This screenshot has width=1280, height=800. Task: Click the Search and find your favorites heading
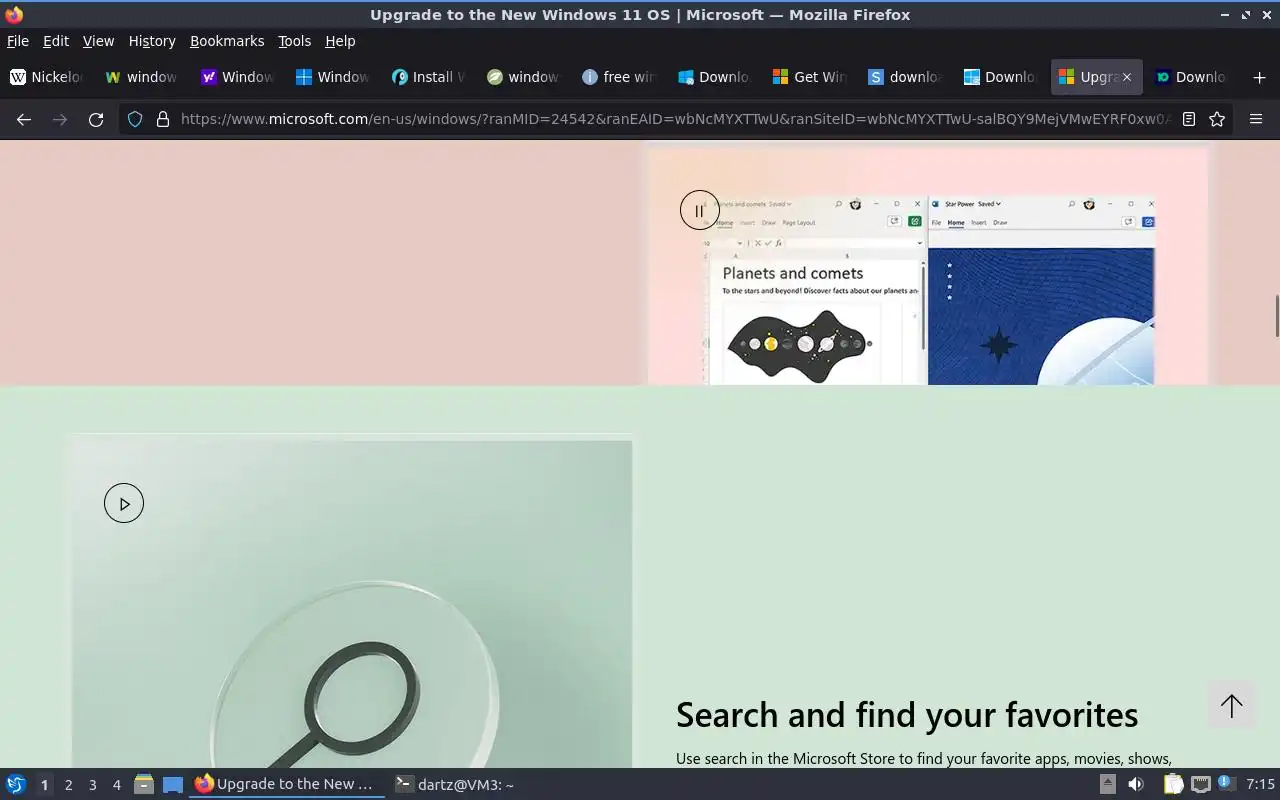[907, 714]
